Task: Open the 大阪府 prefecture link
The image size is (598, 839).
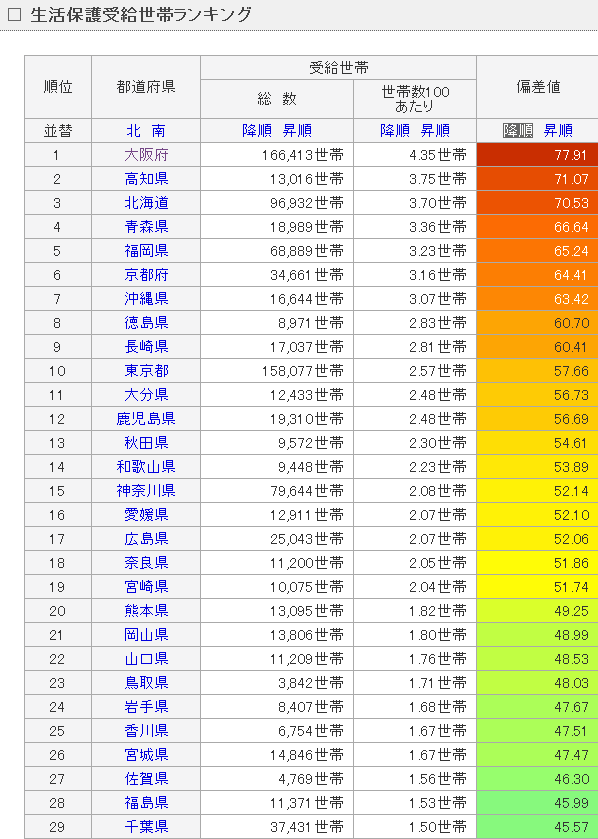Action: click(x=147, y=155)
